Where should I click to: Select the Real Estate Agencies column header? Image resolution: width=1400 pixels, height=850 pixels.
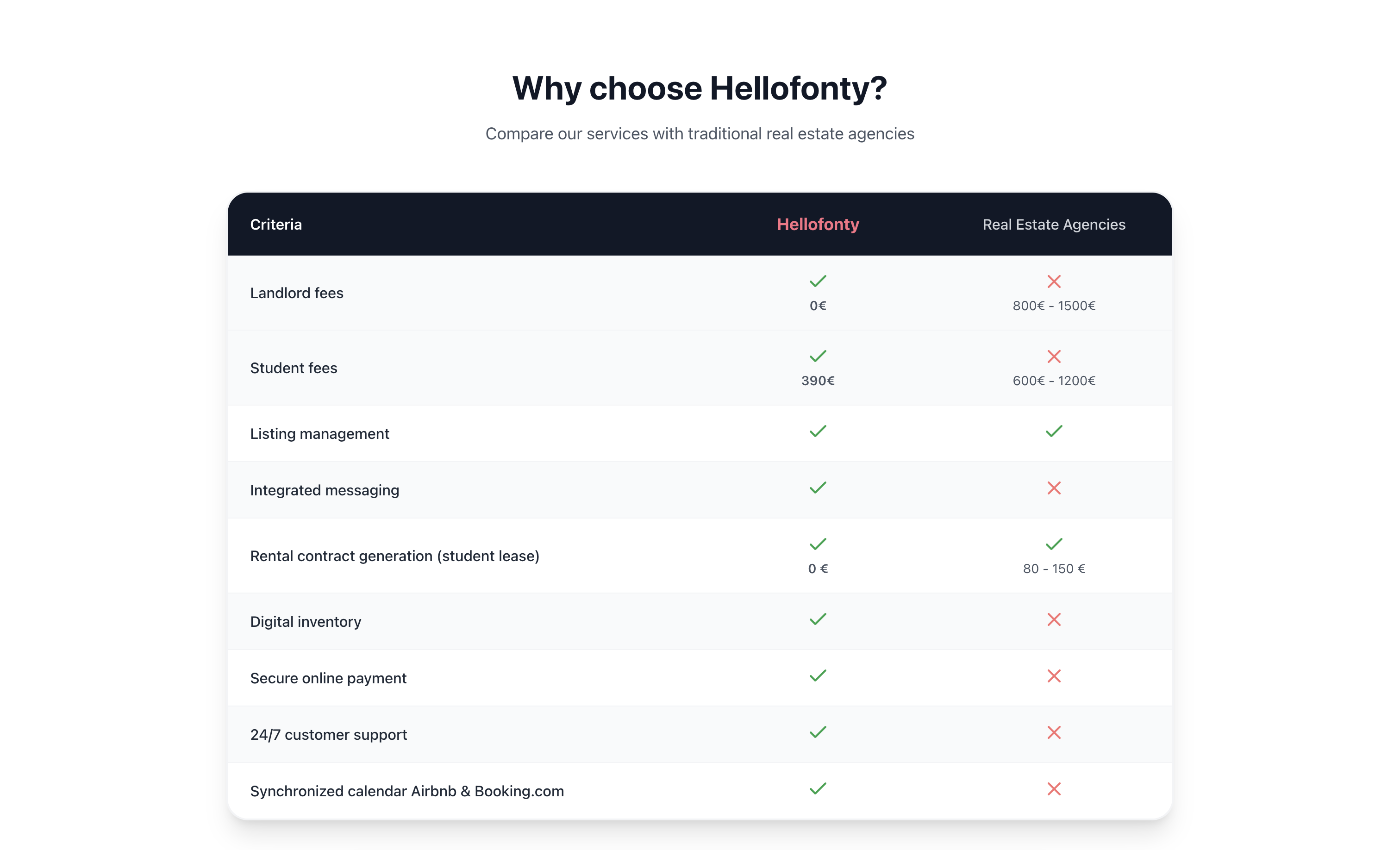pyautogui.click(x=1054, y=225)
